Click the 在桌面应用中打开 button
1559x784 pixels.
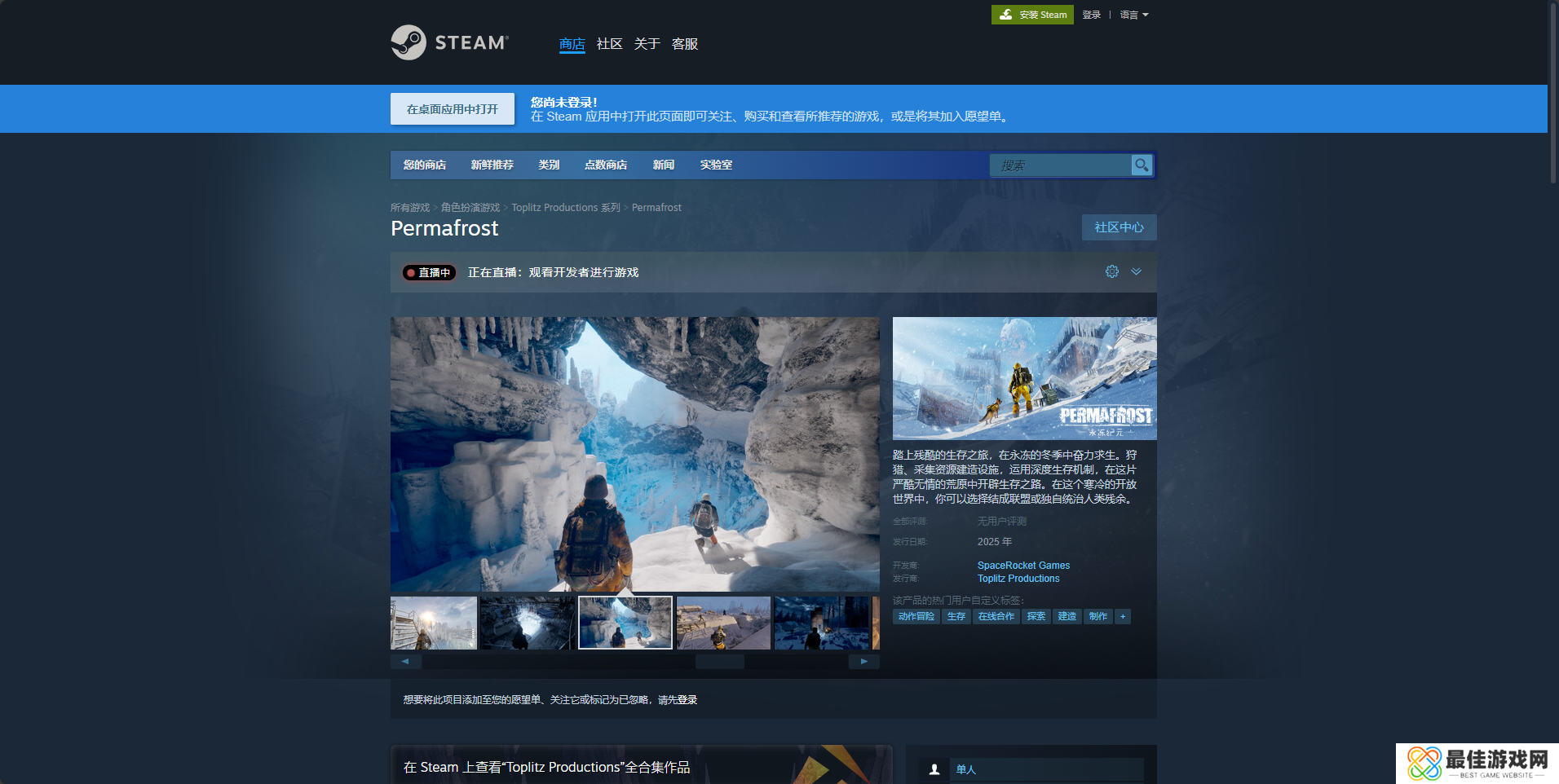coord(453,109)
